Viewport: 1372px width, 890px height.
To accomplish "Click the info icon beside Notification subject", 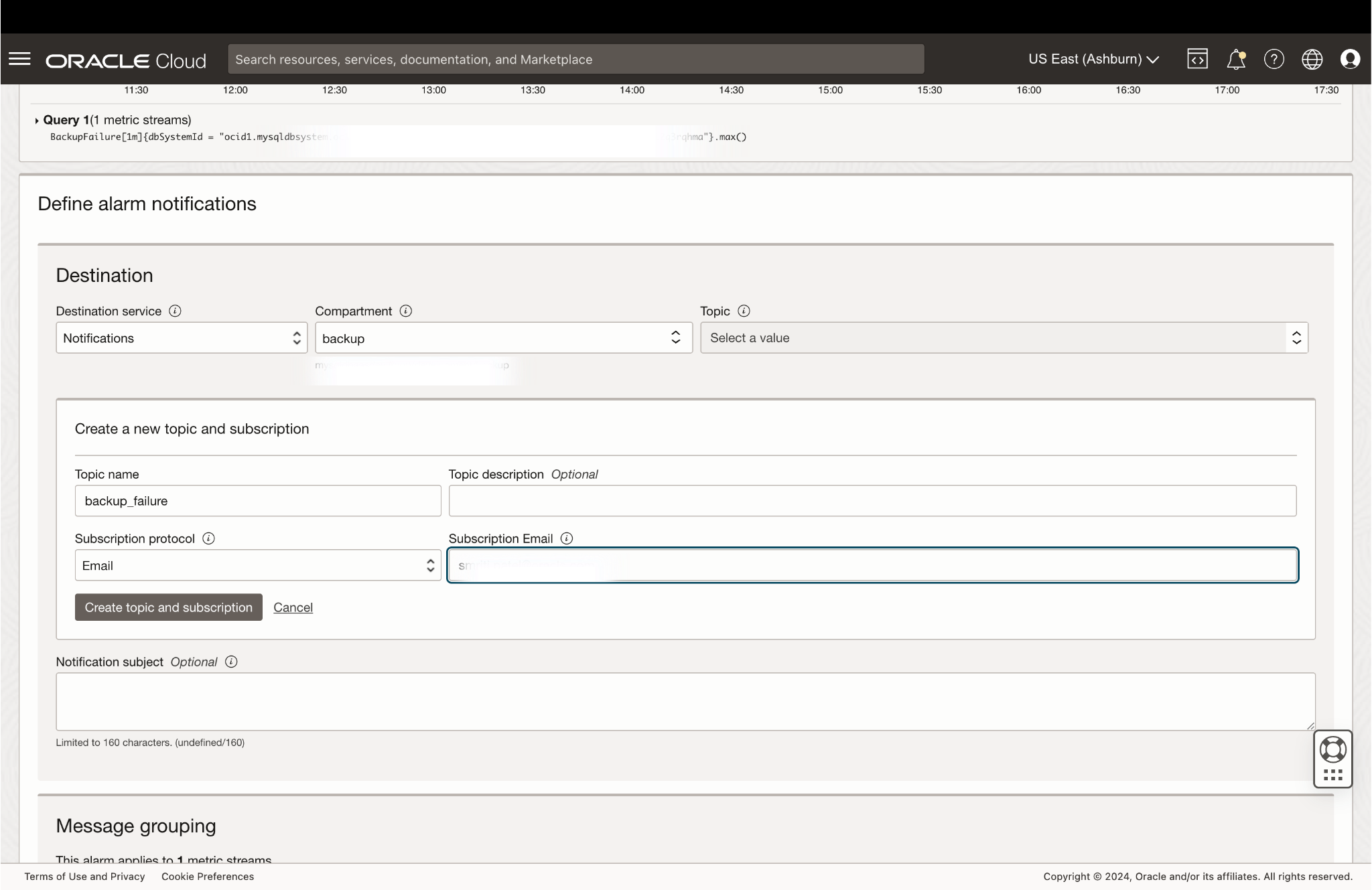I will 230,662.
